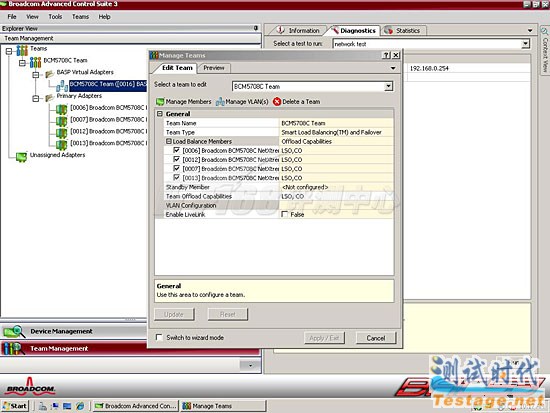Collapse the Load Balance Members group
This screenshot has width=550, height=413.
coord(169,141)
